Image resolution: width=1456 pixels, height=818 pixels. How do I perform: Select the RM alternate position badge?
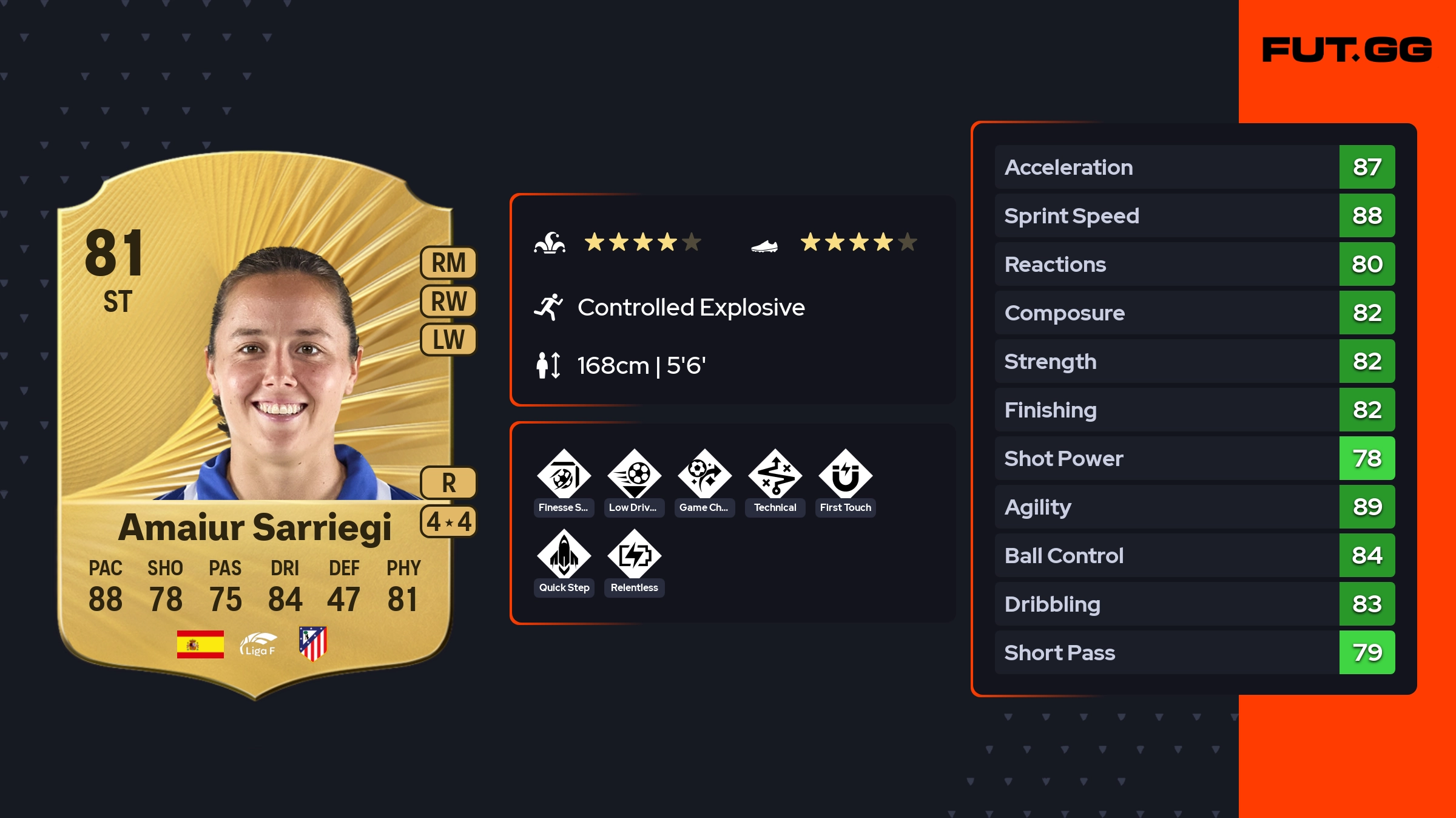[448, 263]
